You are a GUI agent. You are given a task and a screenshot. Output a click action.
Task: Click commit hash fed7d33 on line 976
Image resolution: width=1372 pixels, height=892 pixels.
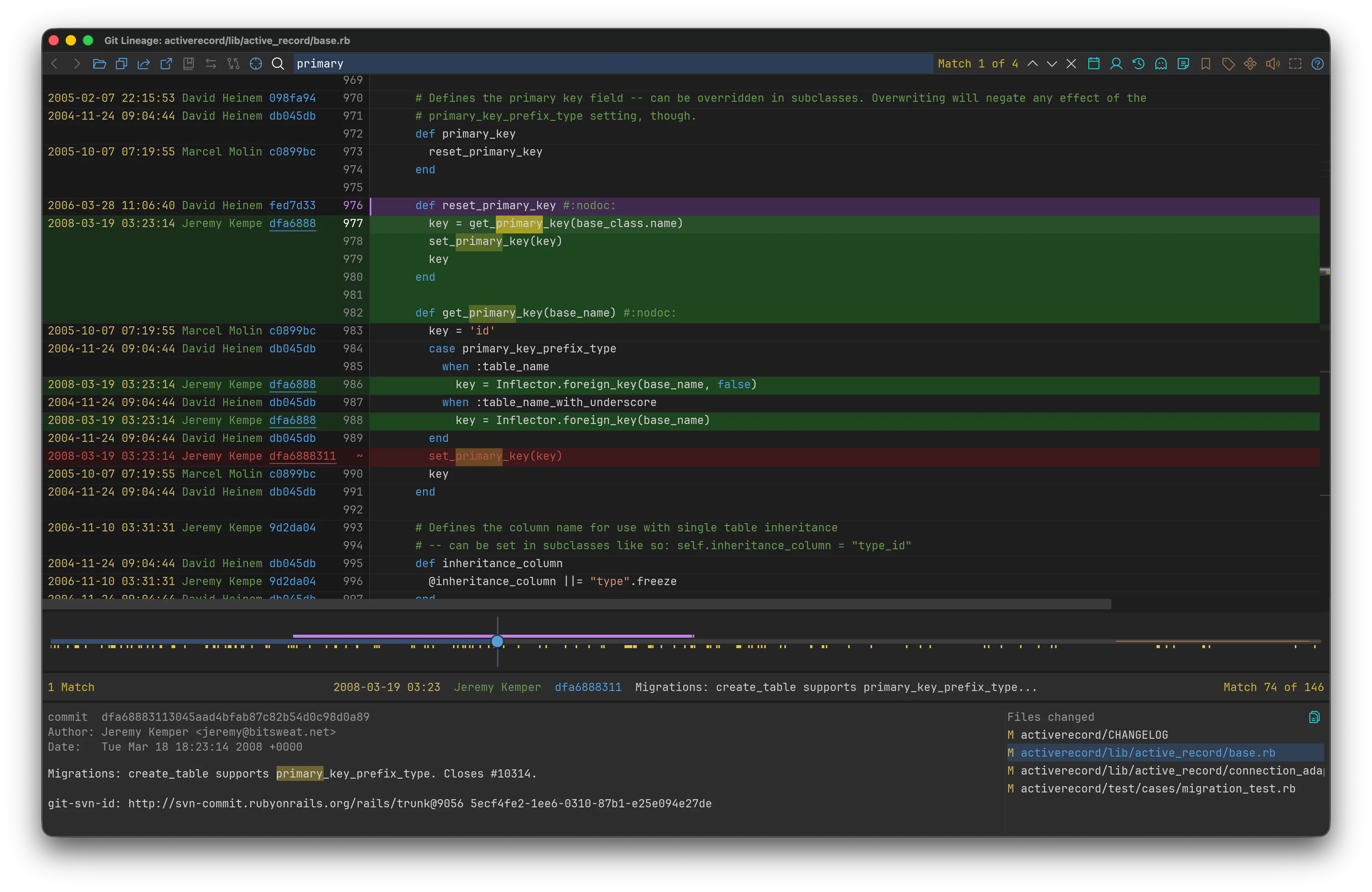click(x=292, y=205)
